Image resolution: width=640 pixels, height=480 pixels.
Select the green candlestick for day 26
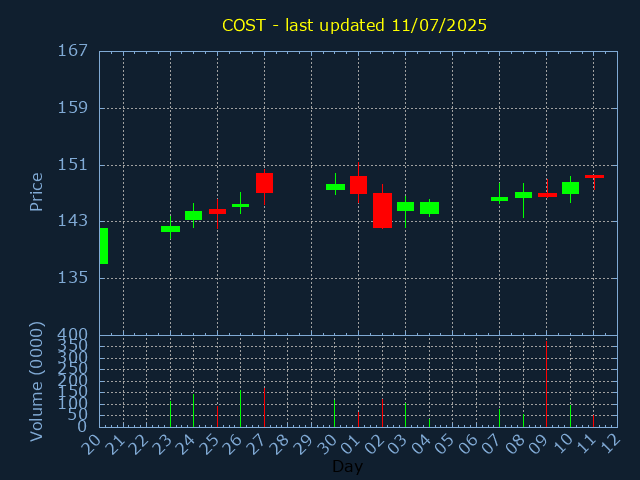(x=240, y=205)
